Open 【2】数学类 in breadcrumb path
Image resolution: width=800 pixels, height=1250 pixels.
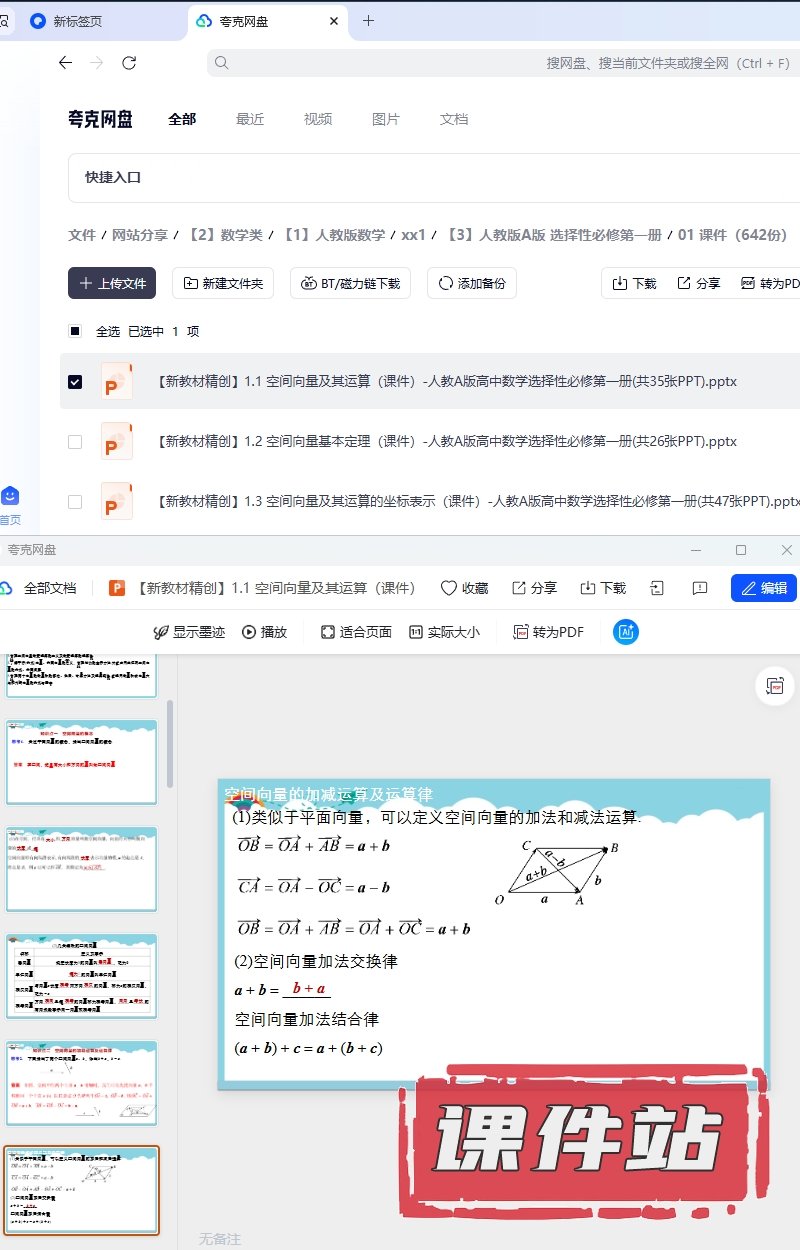tap(225, 235)
